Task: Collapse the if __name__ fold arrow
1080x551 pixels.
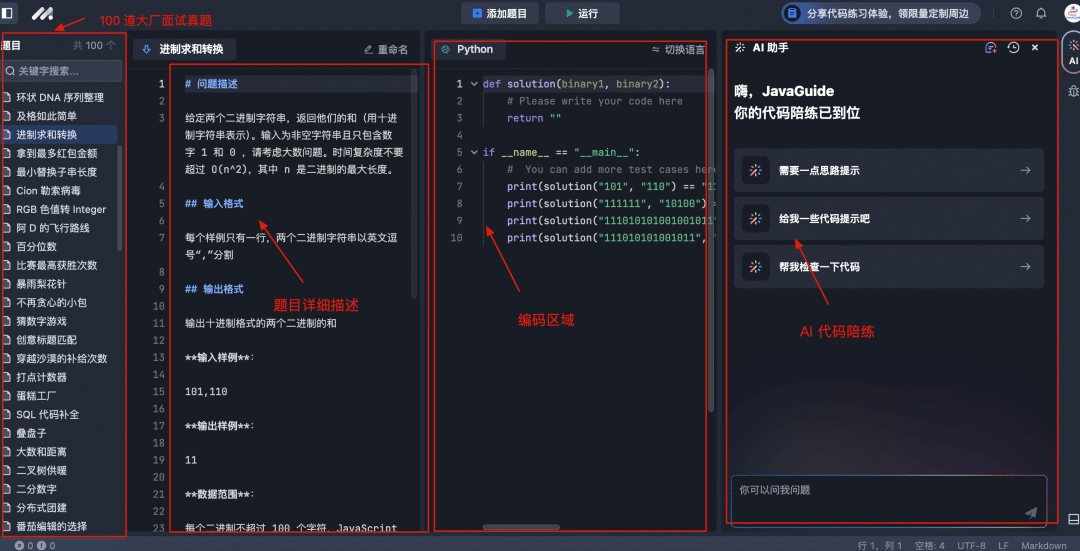Action: pos(473,152)
